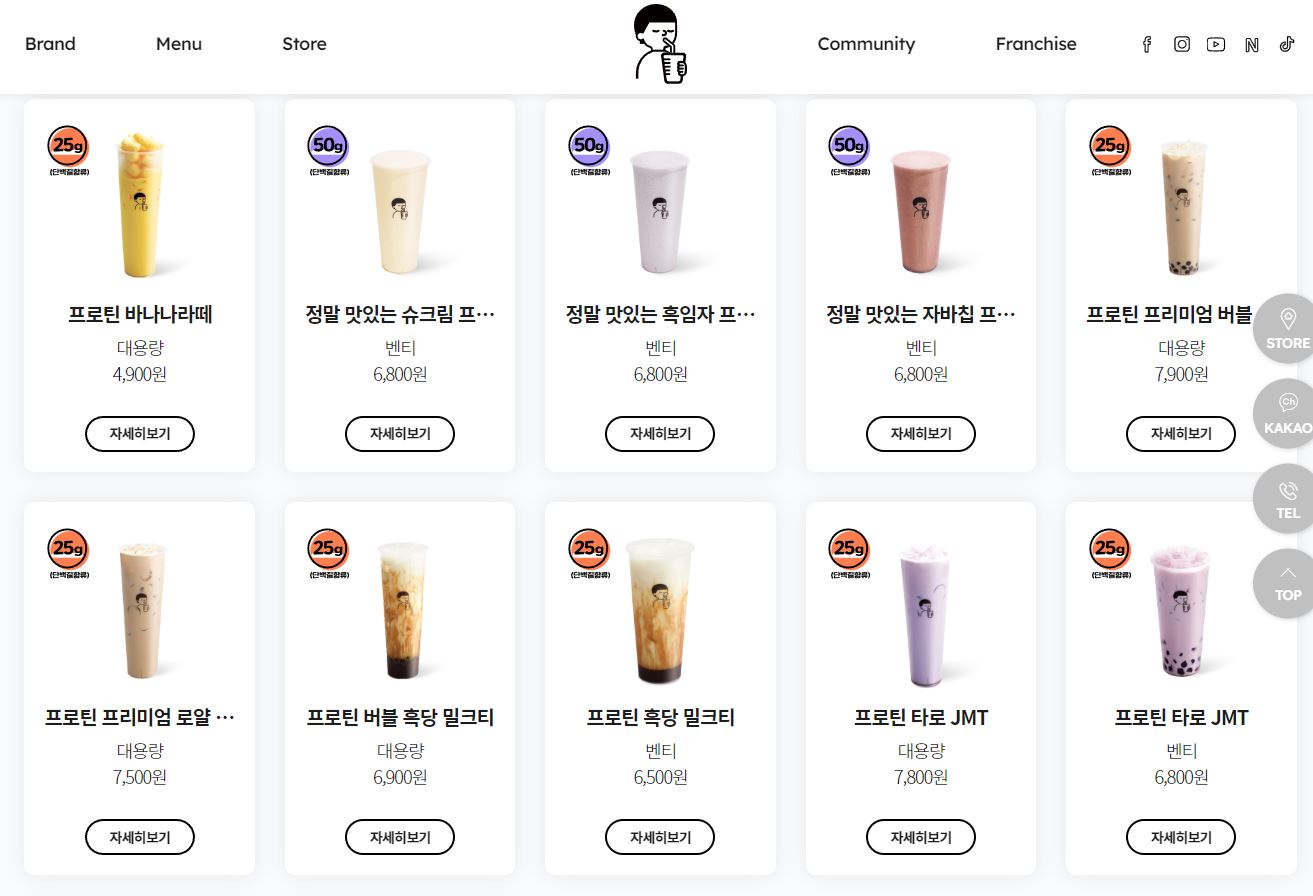The image size is (1313, 896).
Task: Select the 정말 맛있는 자바칩 drink image
Action: point(921,212)
